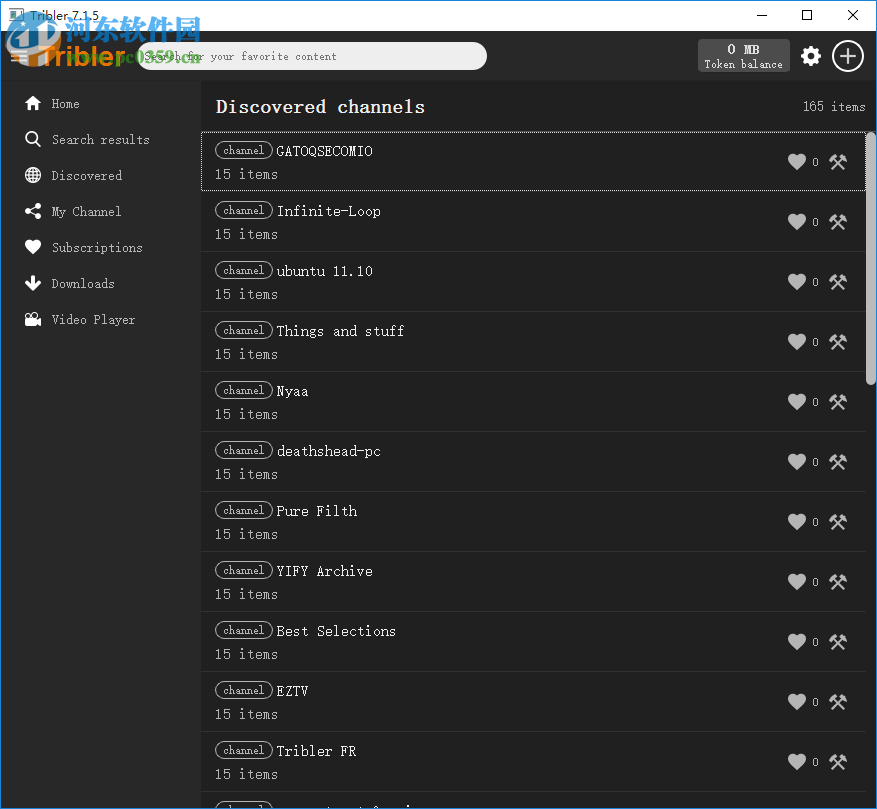
Task: Open the Pure Filth channel
Action: (x=533, y=522)
